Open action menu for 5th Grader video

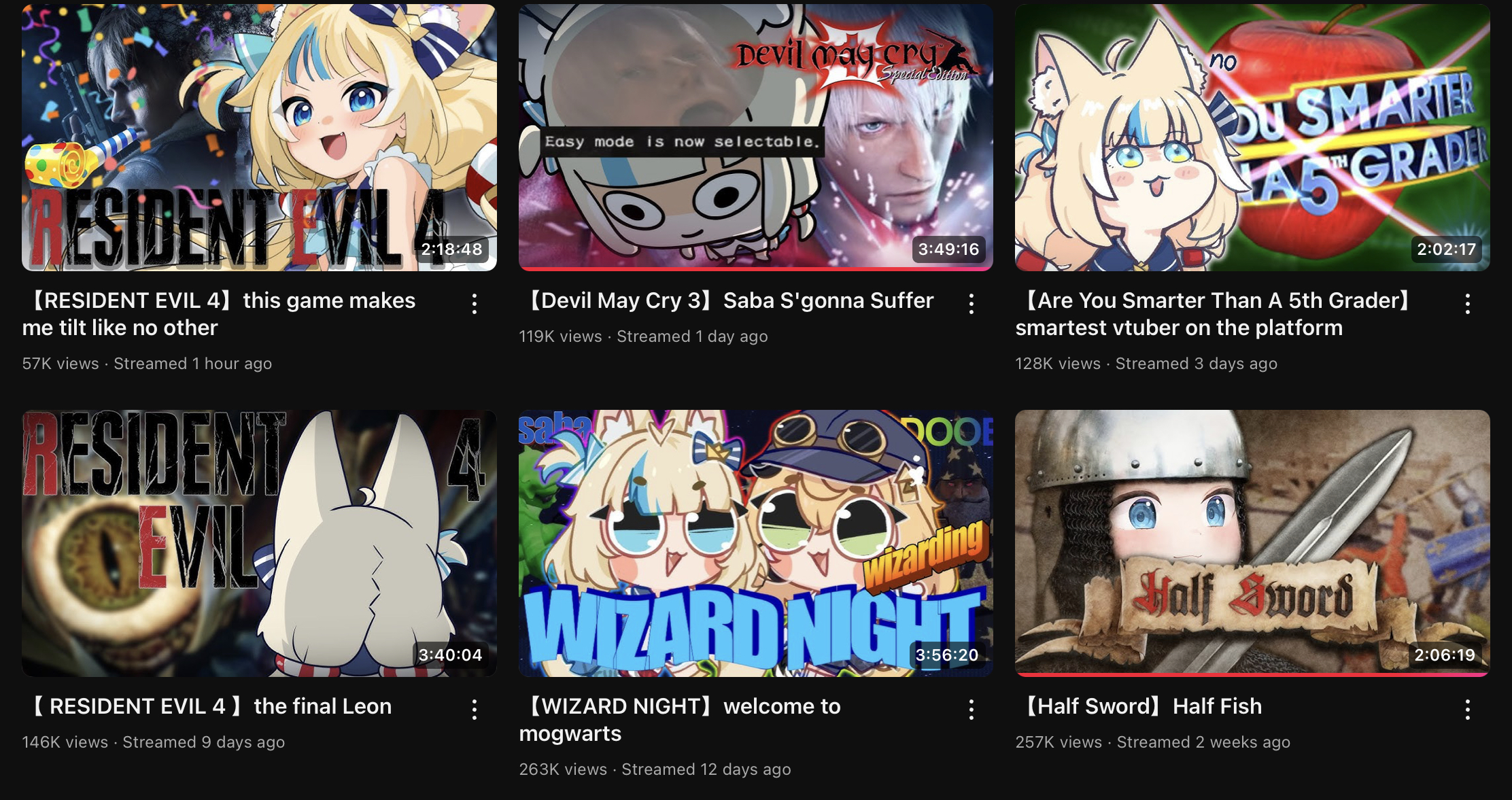tap(1468, 304)
